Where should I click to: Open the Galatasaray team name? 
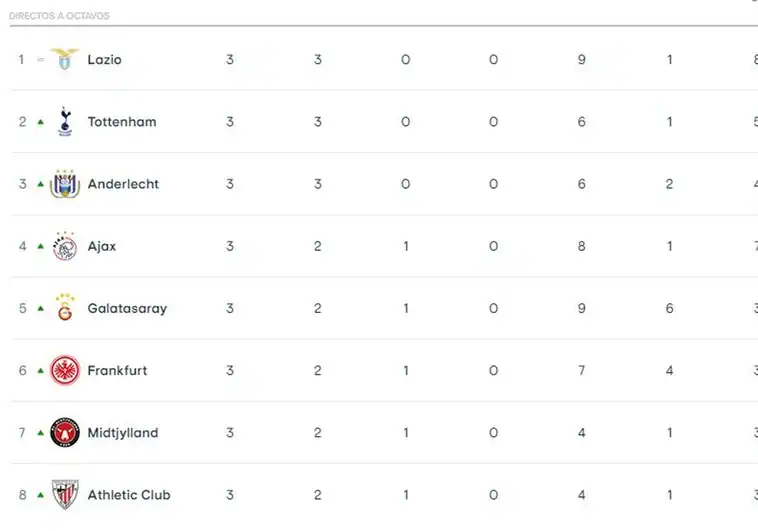127,309
